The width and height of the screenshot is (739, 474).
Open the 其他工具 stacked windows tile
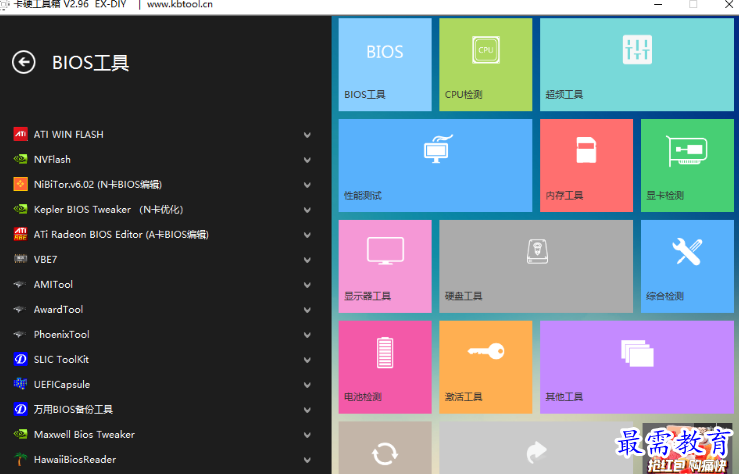(637, 367)
